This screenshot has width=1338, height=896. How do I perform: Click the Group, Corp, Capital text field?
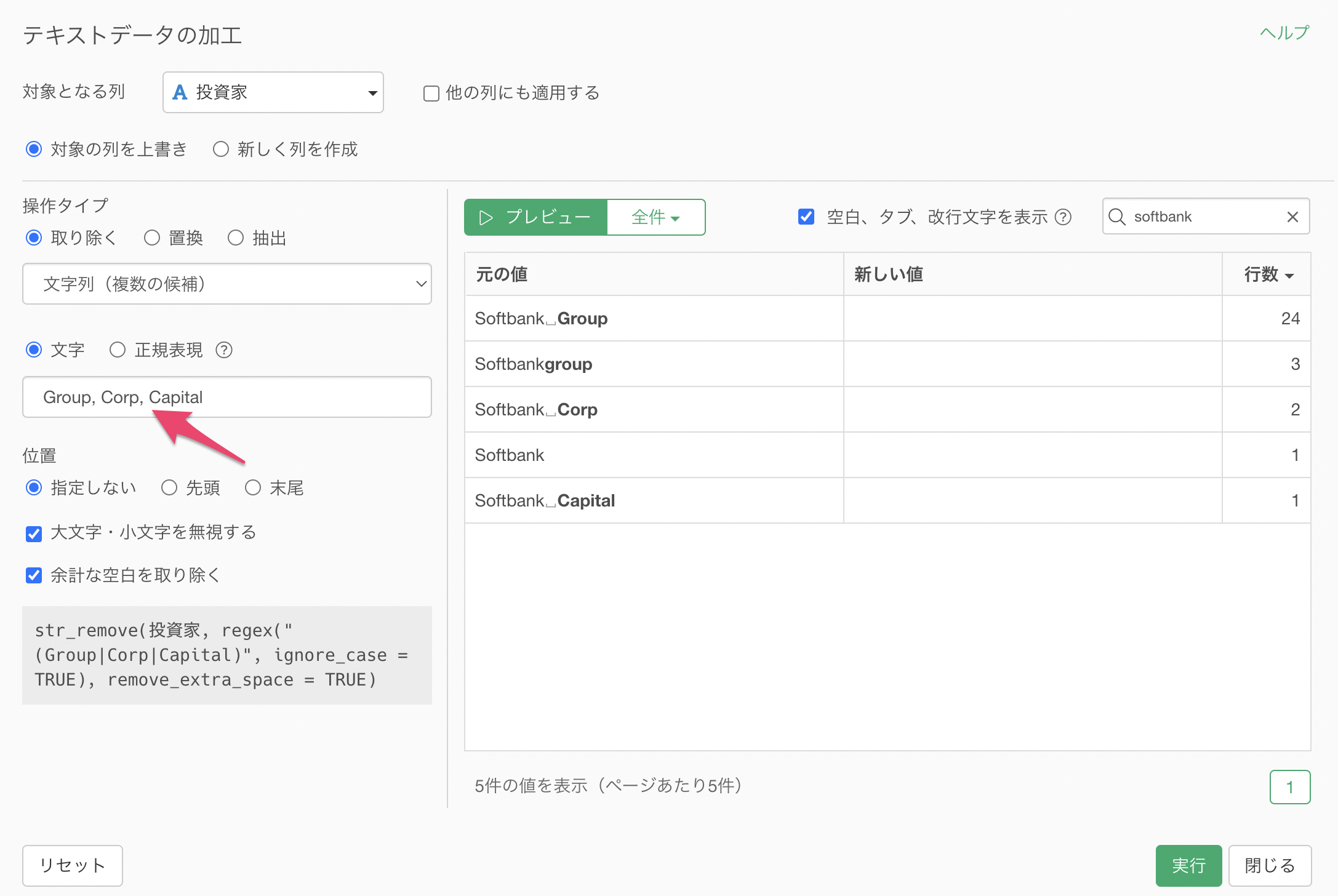(x=227, y=397)
